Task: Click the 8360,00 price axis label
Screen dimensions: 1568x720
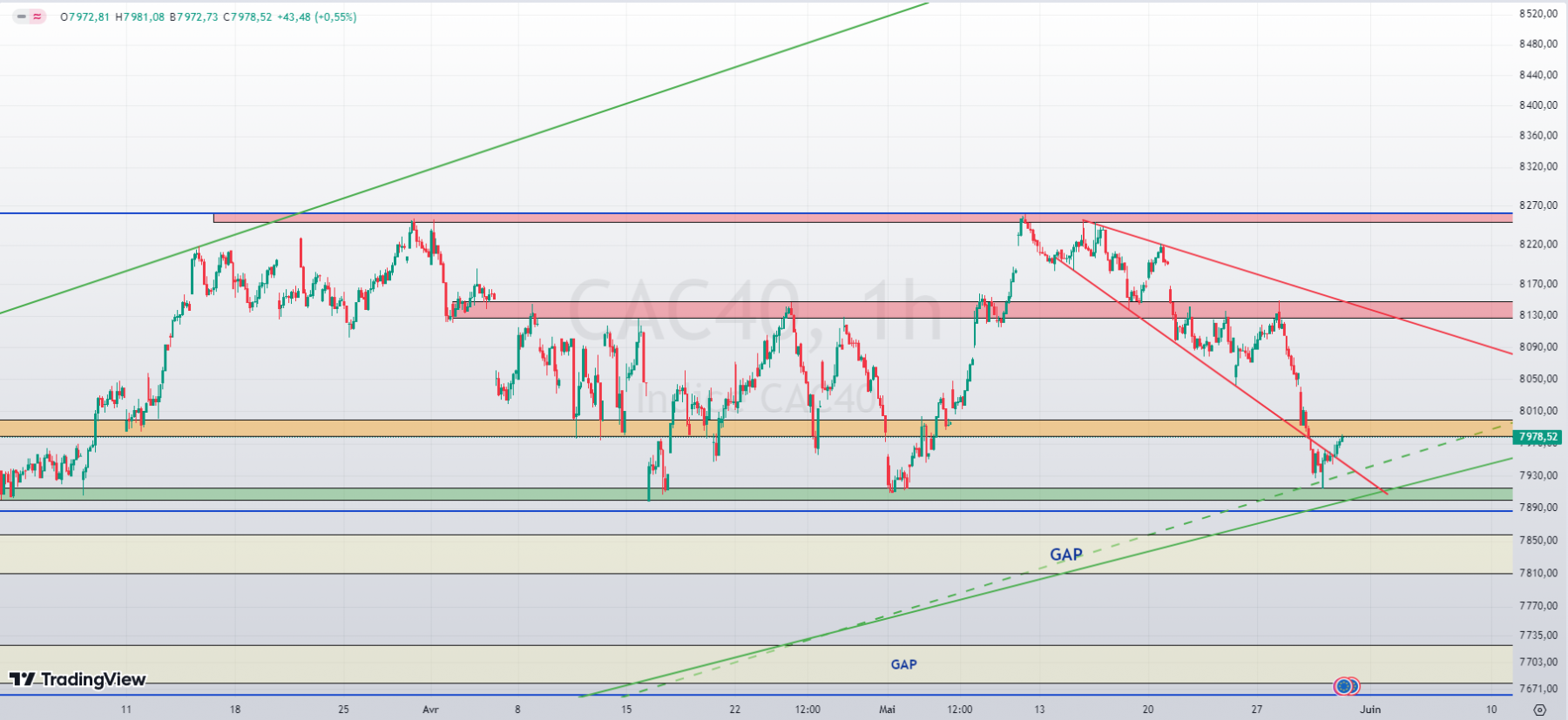Action: coord(1538,136)
